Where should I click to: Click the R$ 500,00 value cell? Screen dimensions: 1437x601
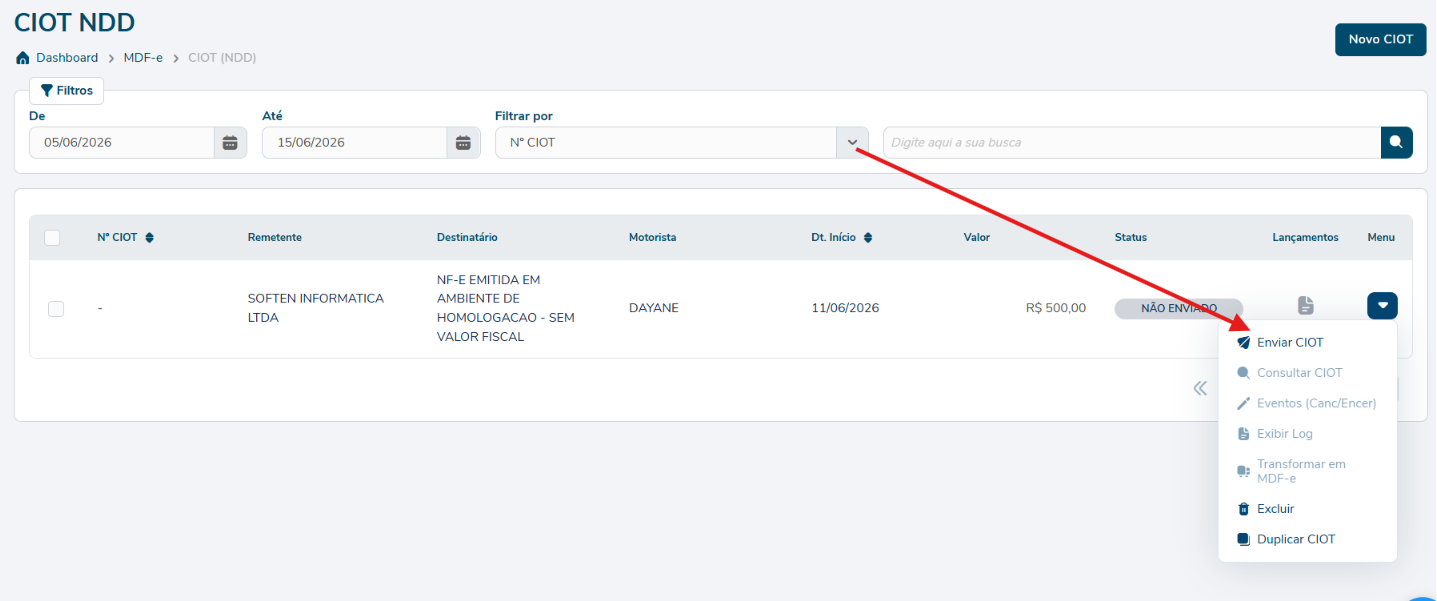[x=1055, y=308]
